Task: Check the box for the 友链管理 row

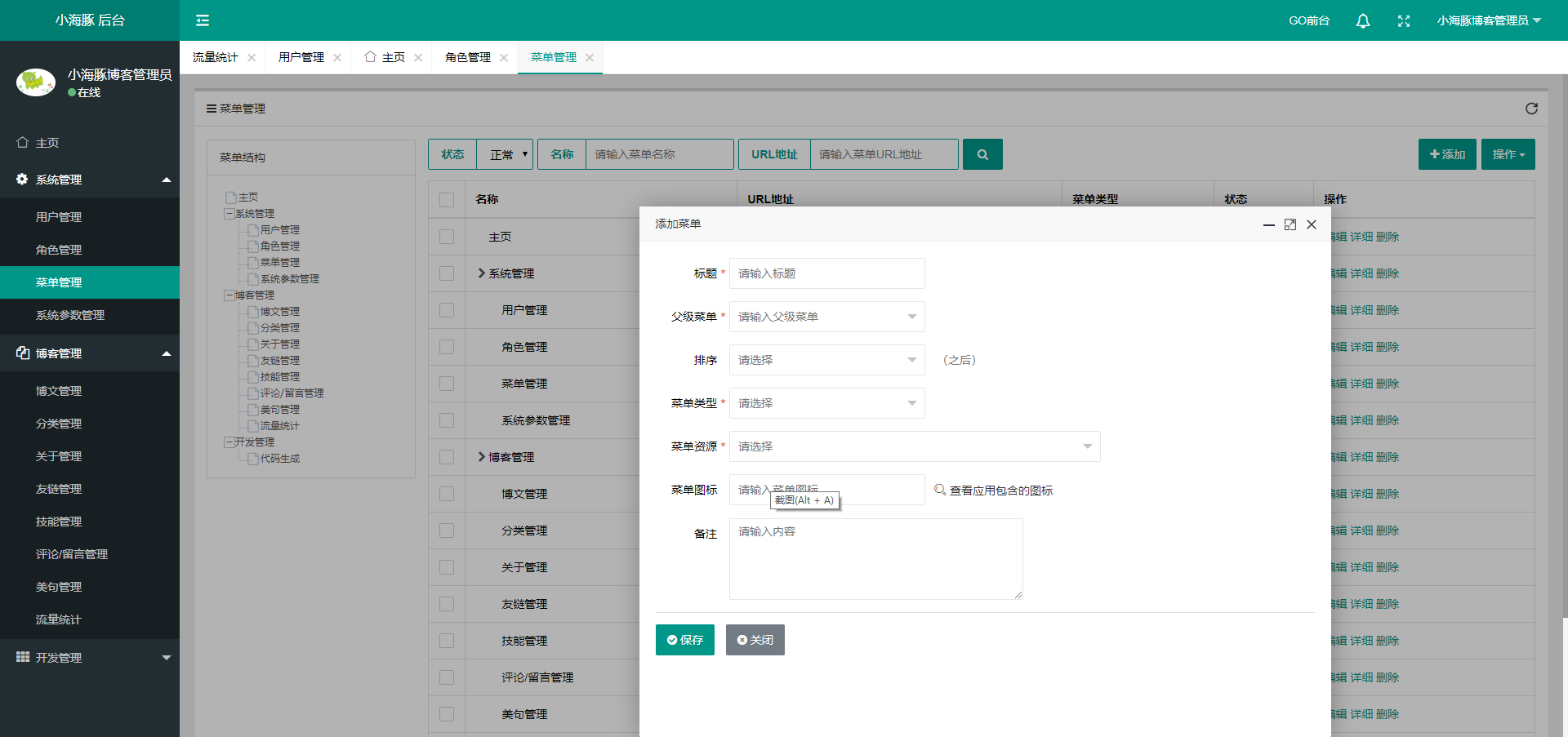Action: [x=447, y=604]
